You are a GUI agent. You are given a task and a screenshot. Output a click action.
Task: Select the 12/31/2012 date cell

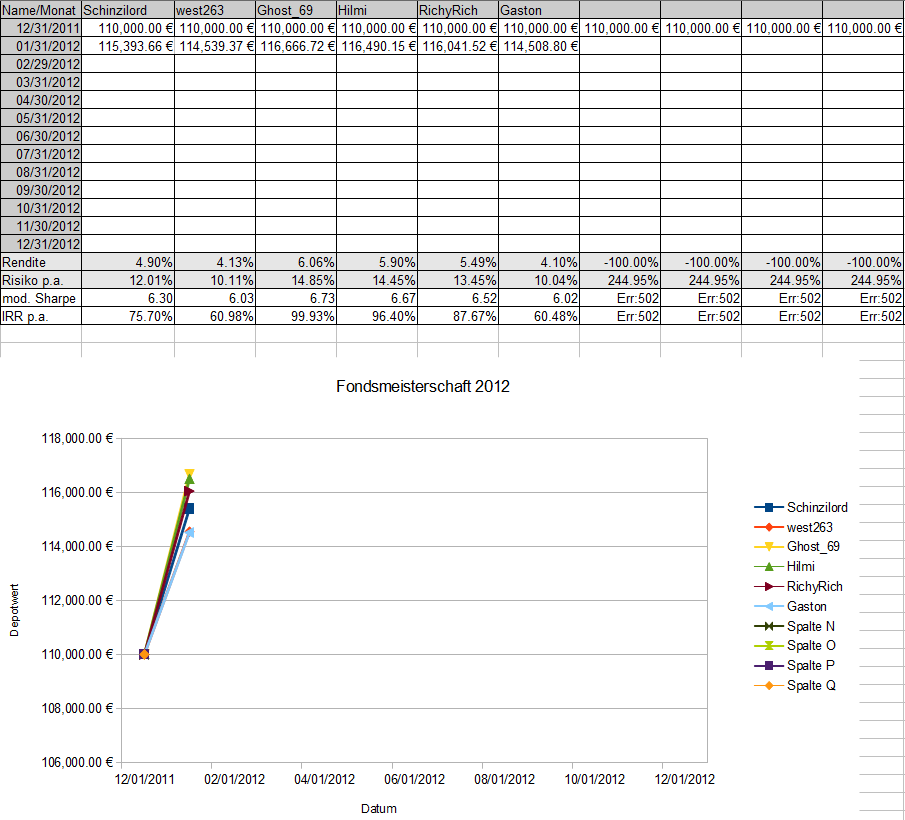[x=41, y=244]
